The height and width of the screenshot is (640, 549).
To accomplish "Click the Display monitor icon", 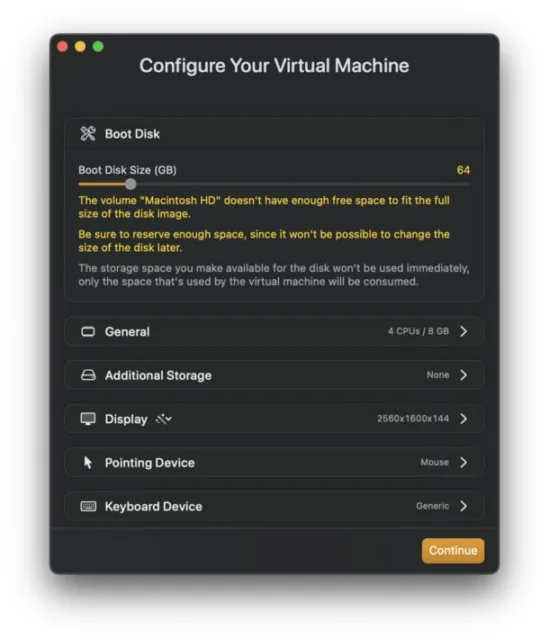I will [88, 419].
